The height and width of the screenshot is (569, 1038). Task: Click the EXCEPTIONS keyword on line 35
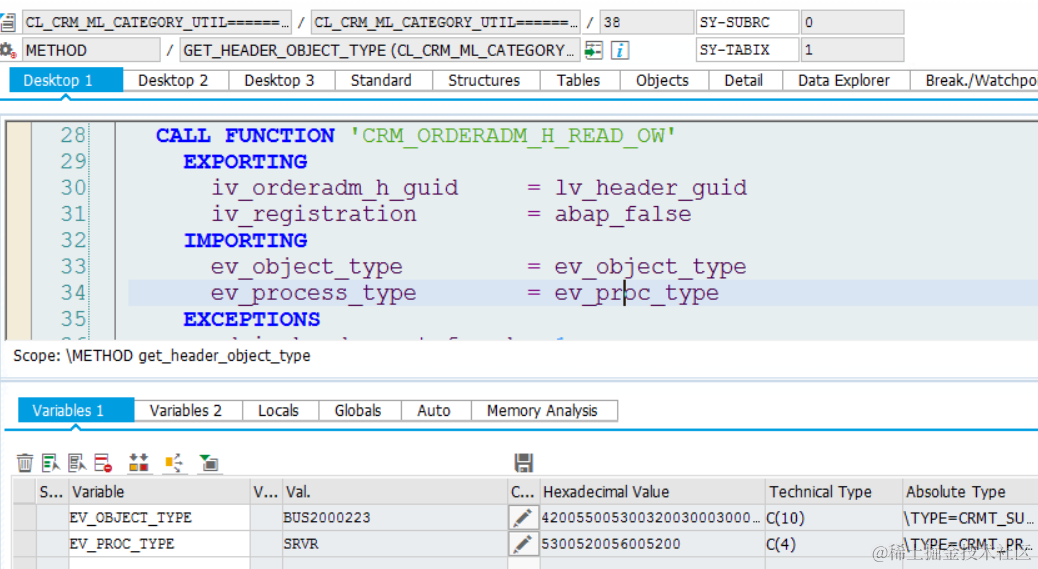pos(252,320)
